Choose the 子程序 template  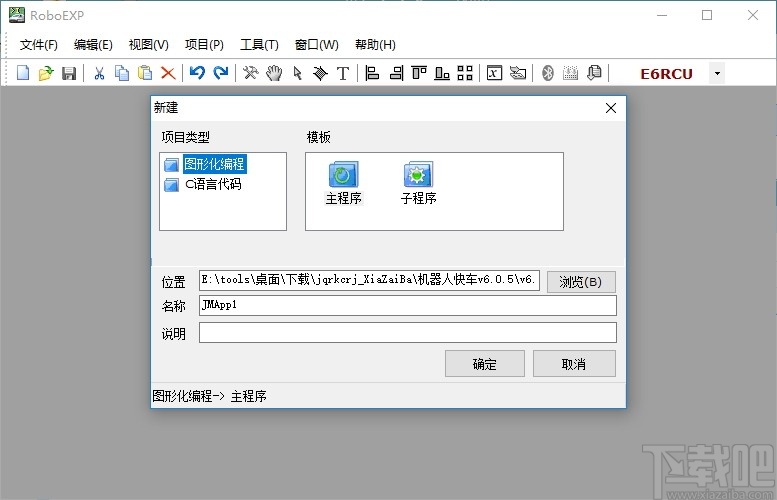[x=418, y=183]
